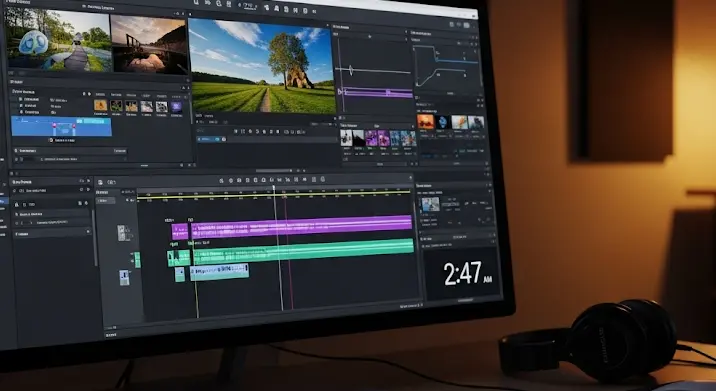Click the monitor icon at top-right of window

point(466,25)
